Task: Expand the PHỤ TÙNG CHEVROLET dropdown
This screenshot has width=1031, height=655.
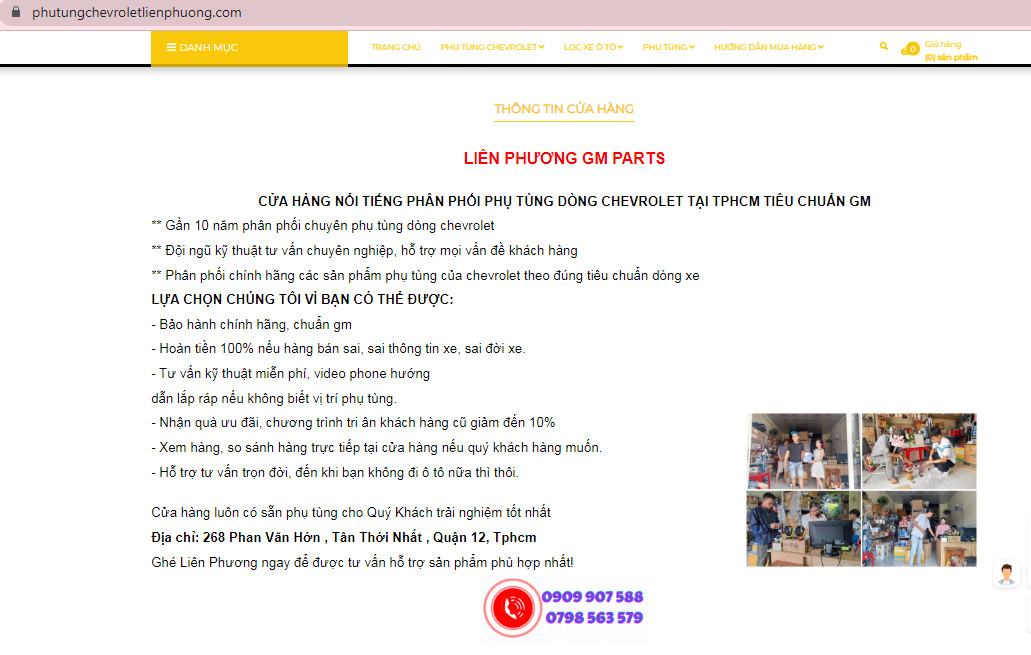Action: point(492,47)
